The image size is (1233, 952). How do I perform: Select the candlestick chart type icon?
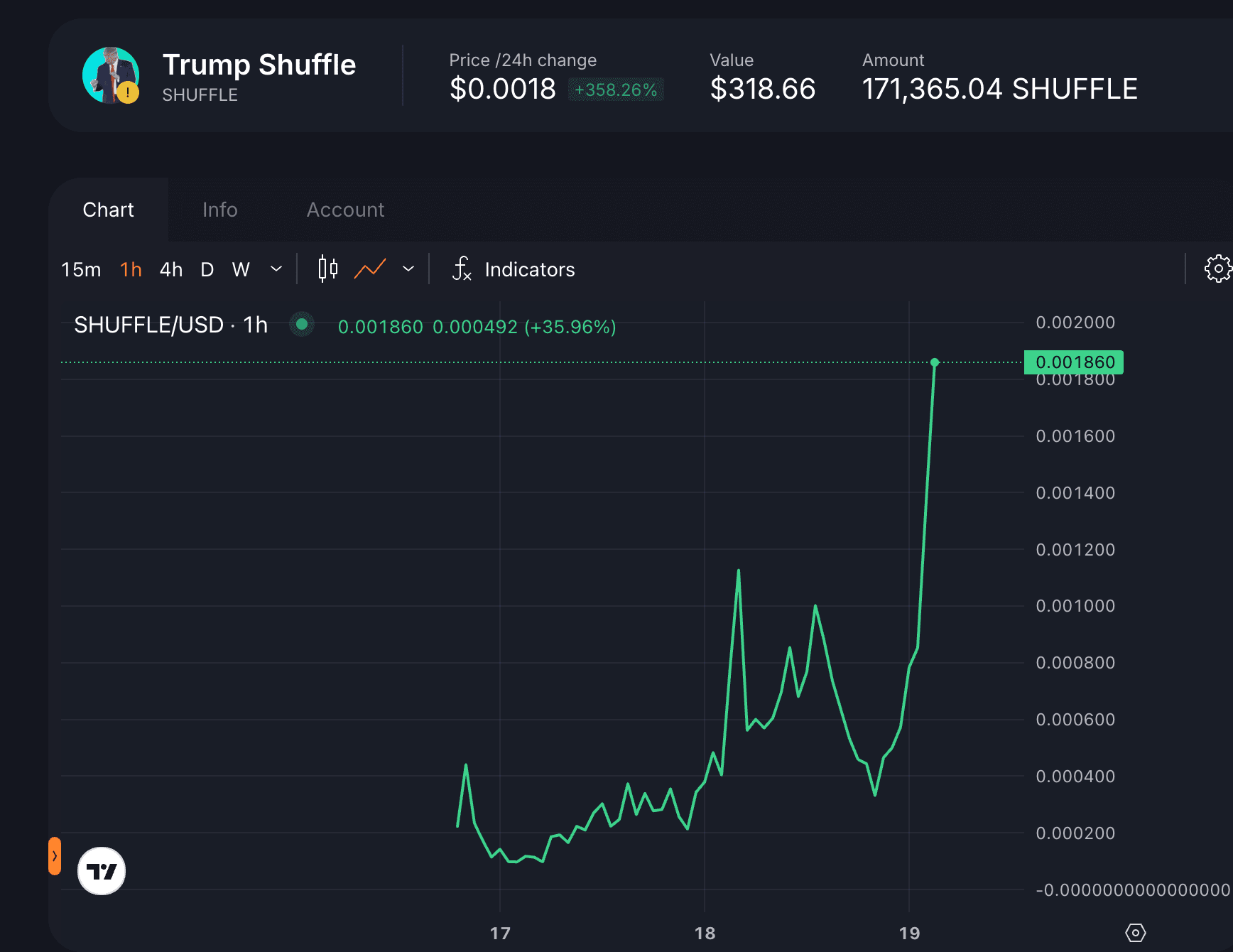327,269
